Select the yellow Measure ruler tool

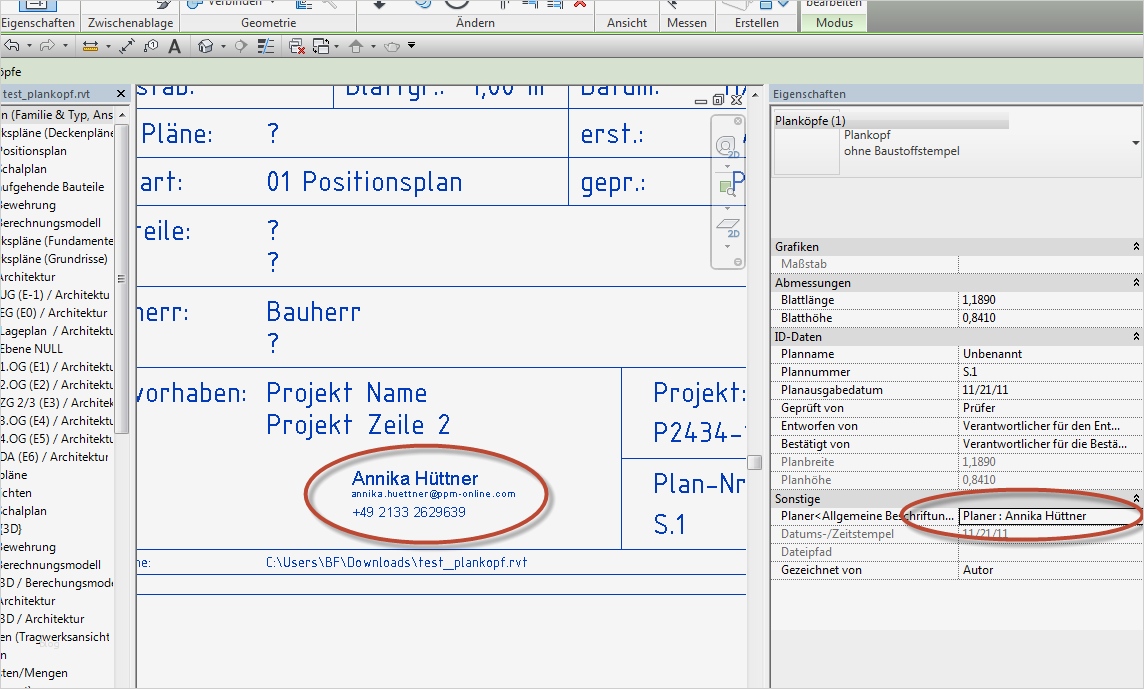point(90,46)
